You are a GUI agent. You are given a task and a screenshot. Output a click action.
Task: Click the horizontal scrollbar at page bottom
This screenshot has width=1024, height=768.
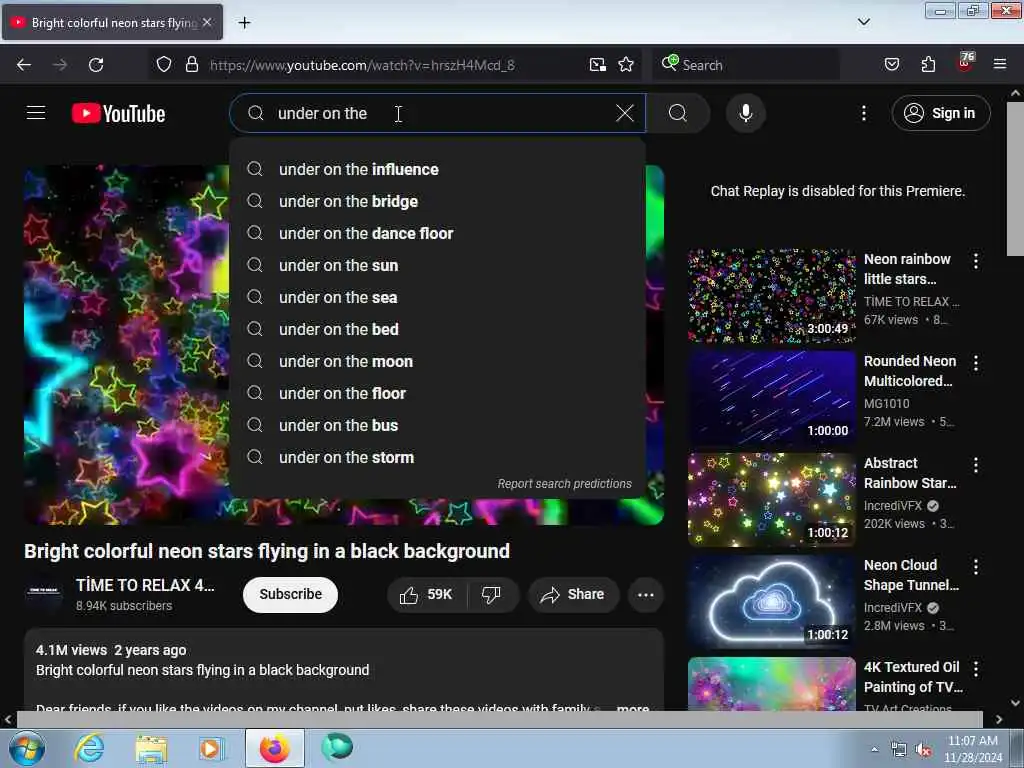500,719
